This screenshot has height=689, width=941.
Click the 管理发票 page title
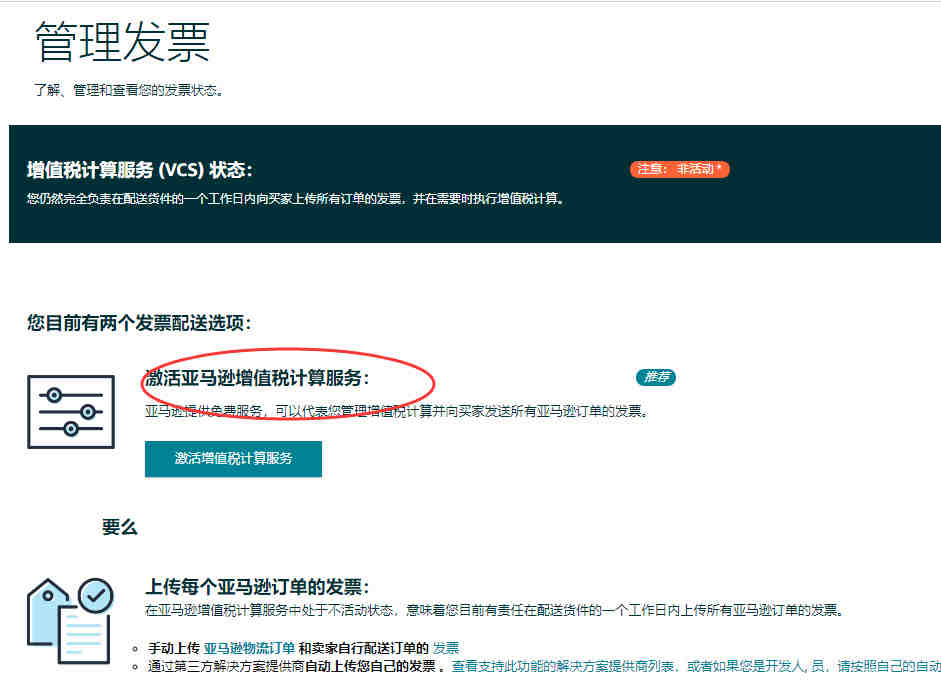point(122,41)
